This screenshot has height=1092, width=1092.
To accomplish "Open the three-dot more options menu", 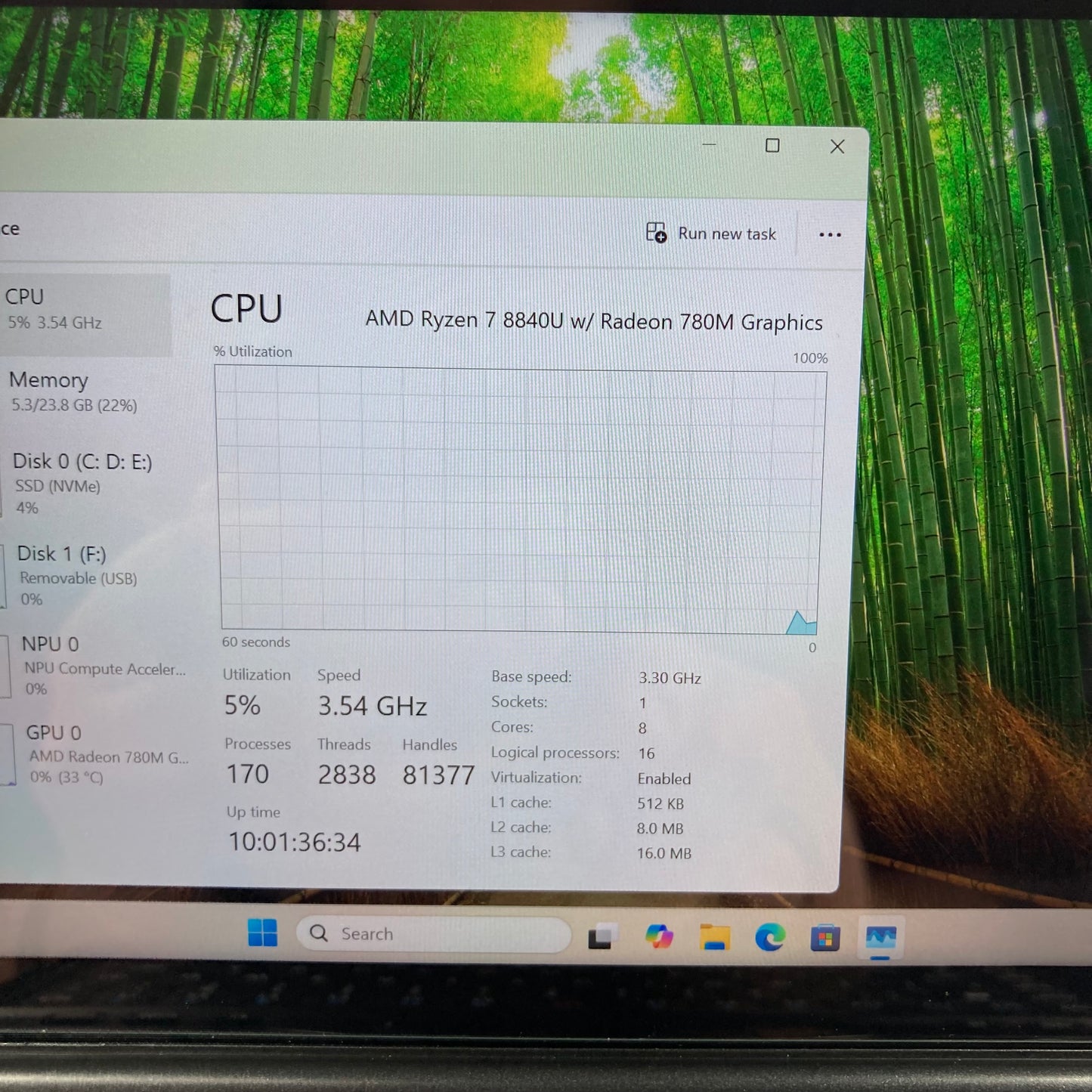I will tap(830, 235).
